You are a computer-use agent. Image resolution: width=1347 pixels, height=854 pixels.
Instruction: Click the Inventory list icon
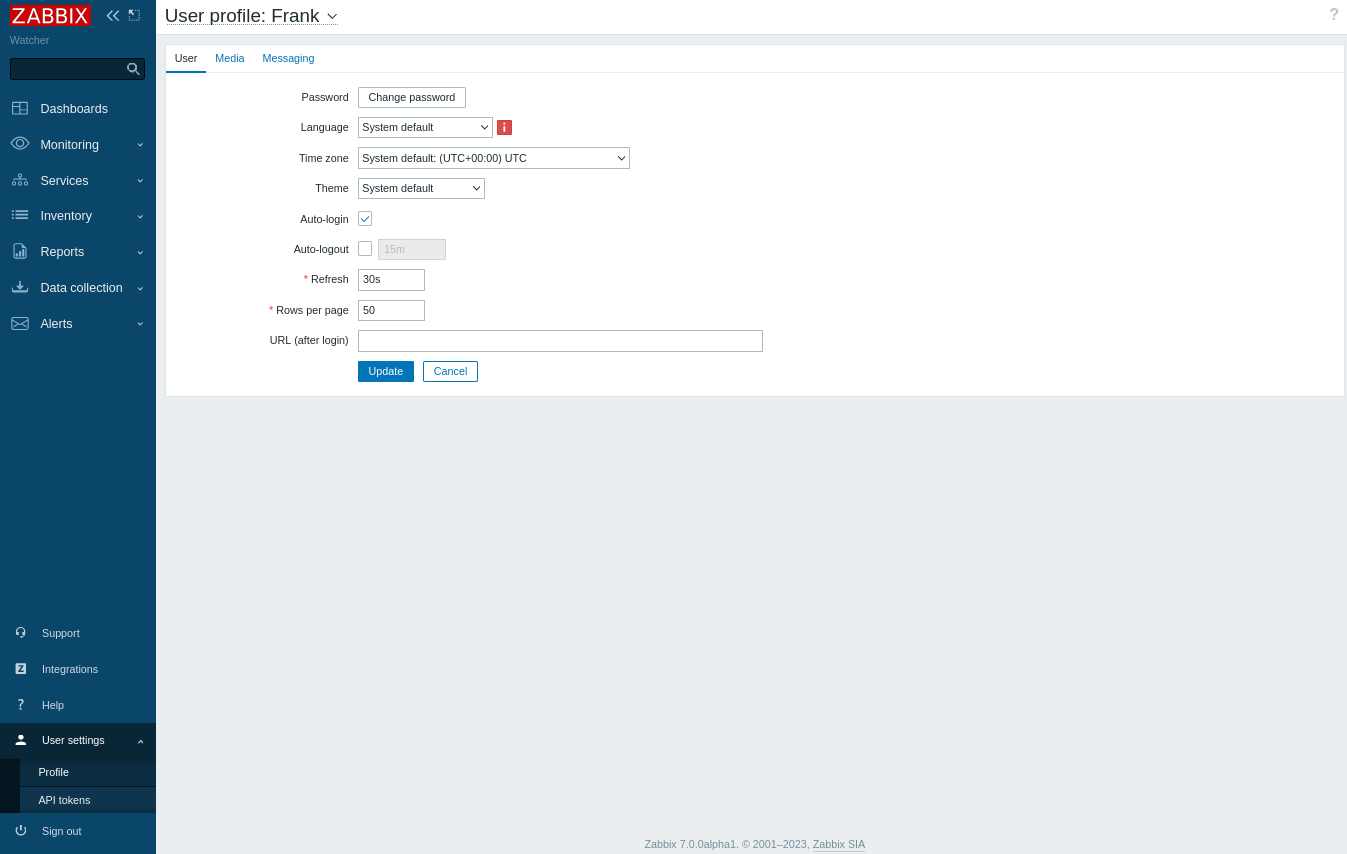(20, 215)
